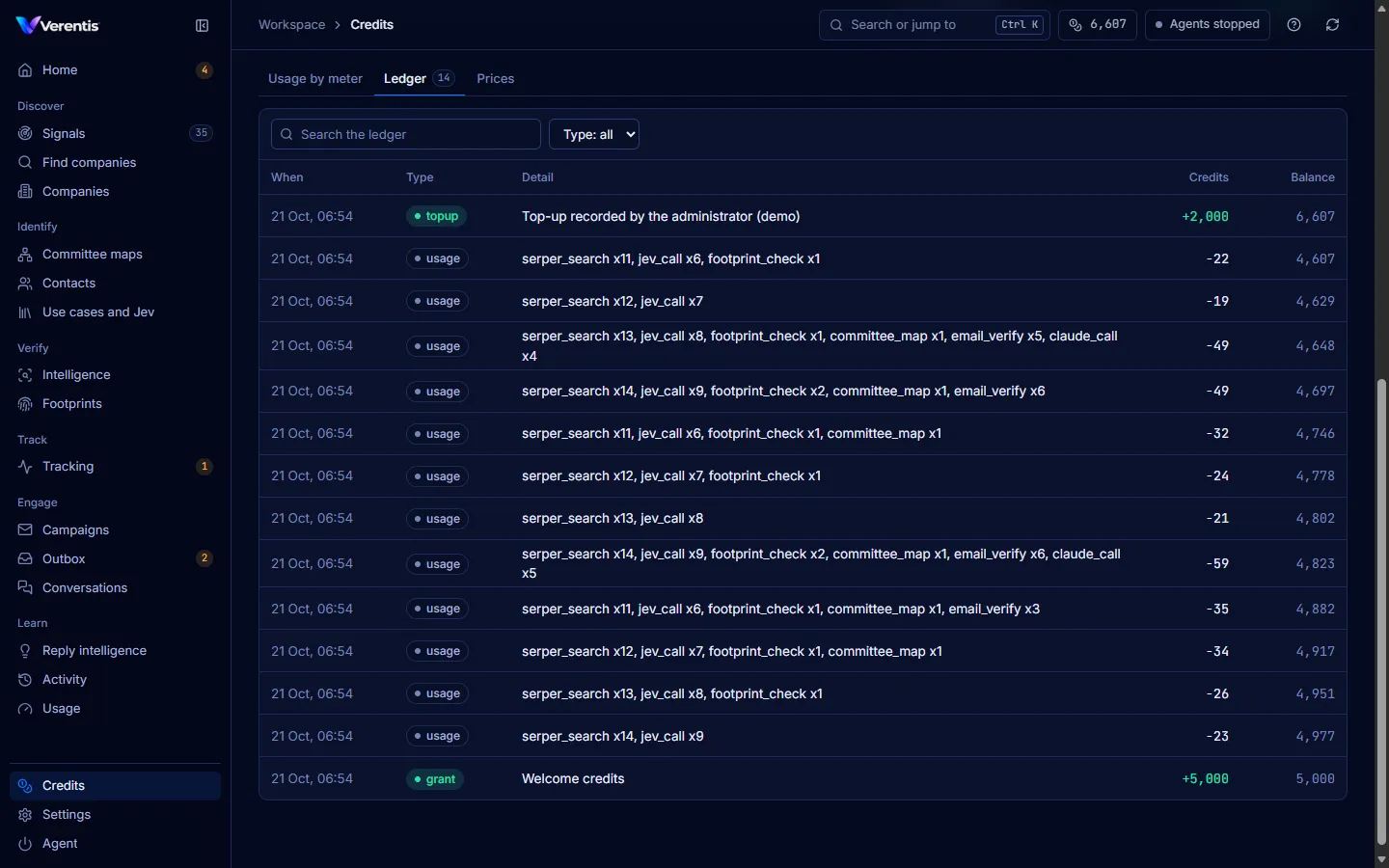Screen dimensions: 1389x868
Task: Click Workspace breadcrumb link
Action: (x=291, y=25)
